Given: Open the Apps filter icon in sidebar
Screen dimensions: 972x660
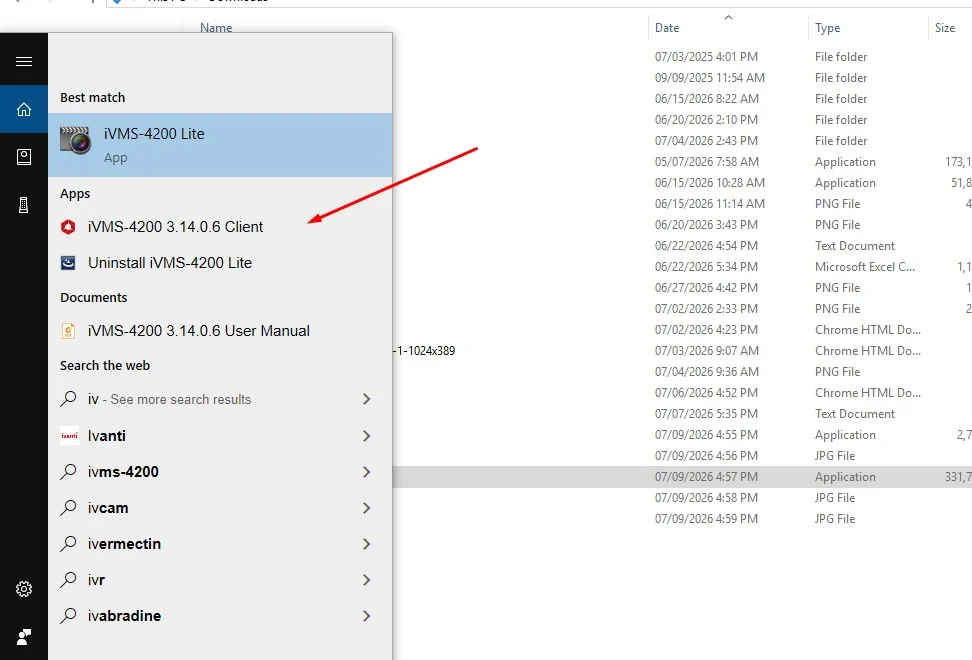Looking at the screenshot, I should (x=24, y=157).
